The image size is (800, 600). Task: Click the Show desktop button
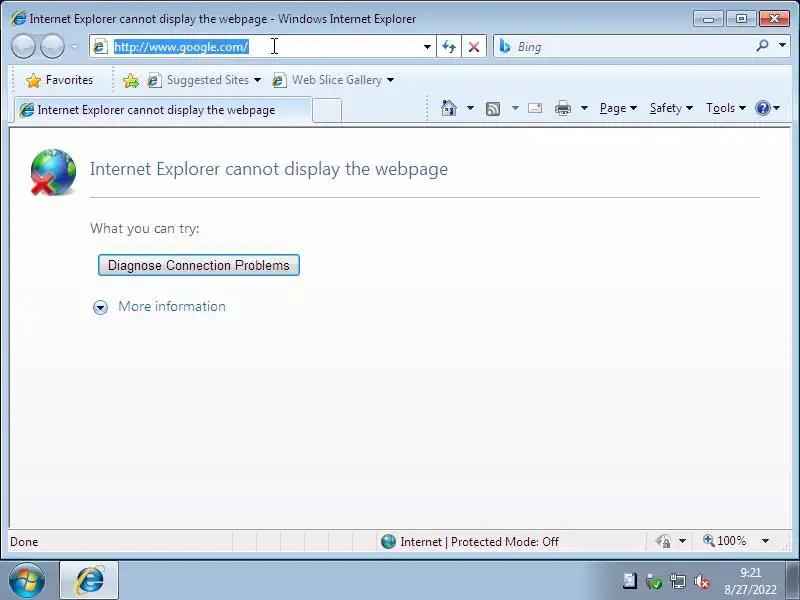(x=793, y=581)
